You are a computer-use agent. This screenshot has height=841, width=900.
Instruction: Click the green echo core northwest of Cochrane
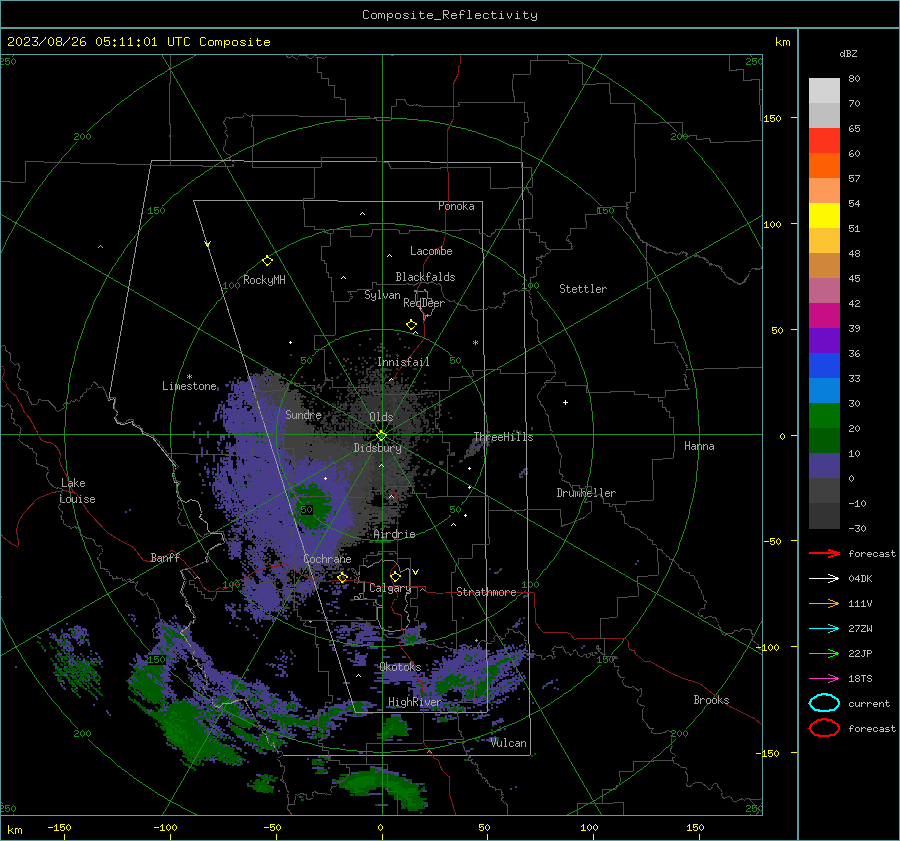pyautogui.click(x=312, y=505)
